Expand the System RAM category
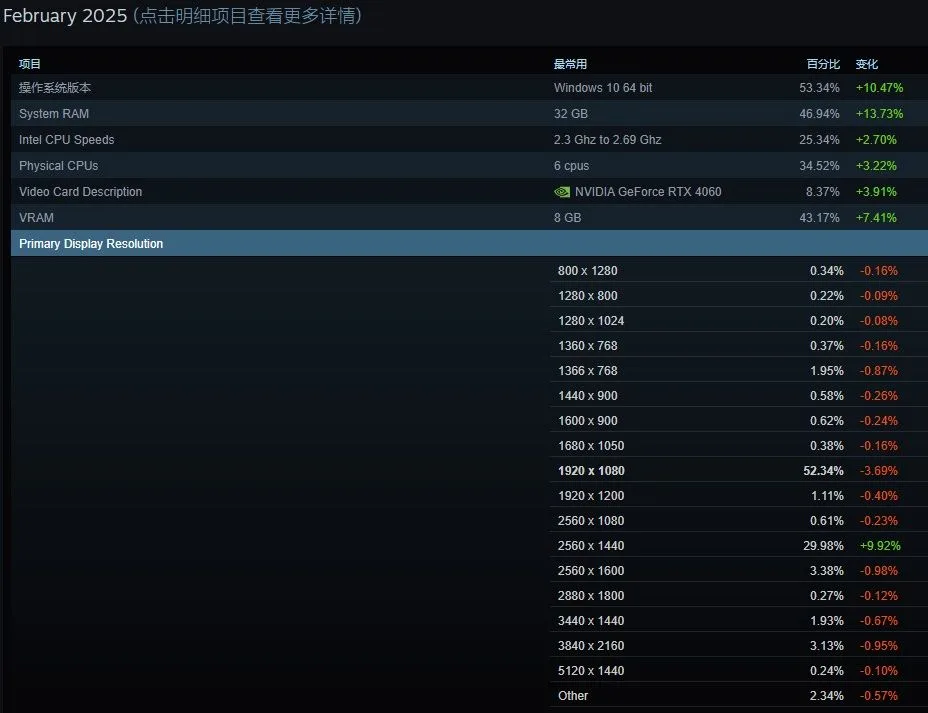This screenshot has height=713, width=928. 54,114
